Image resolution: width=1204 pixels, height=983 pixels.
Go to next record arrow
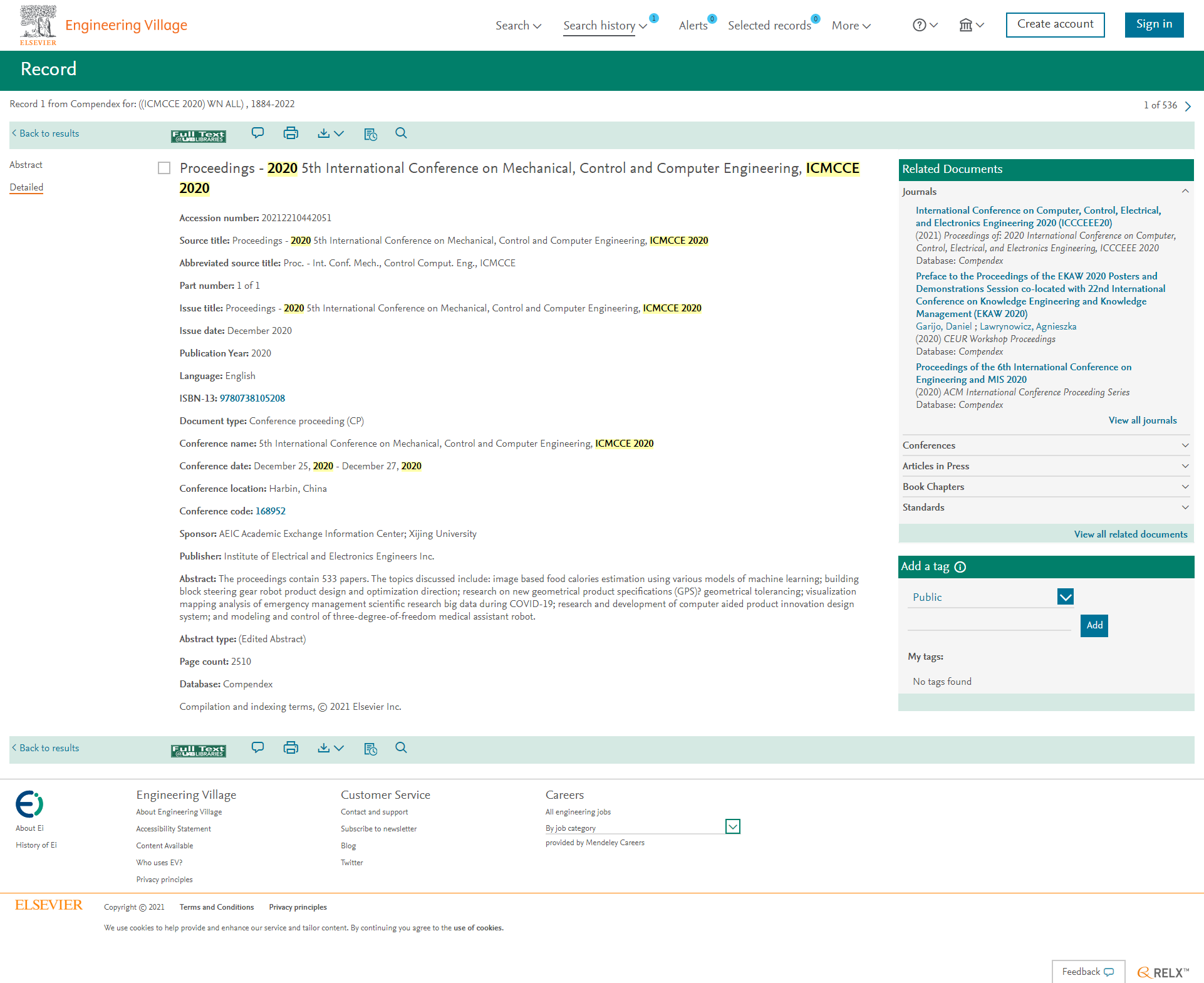1188,106
